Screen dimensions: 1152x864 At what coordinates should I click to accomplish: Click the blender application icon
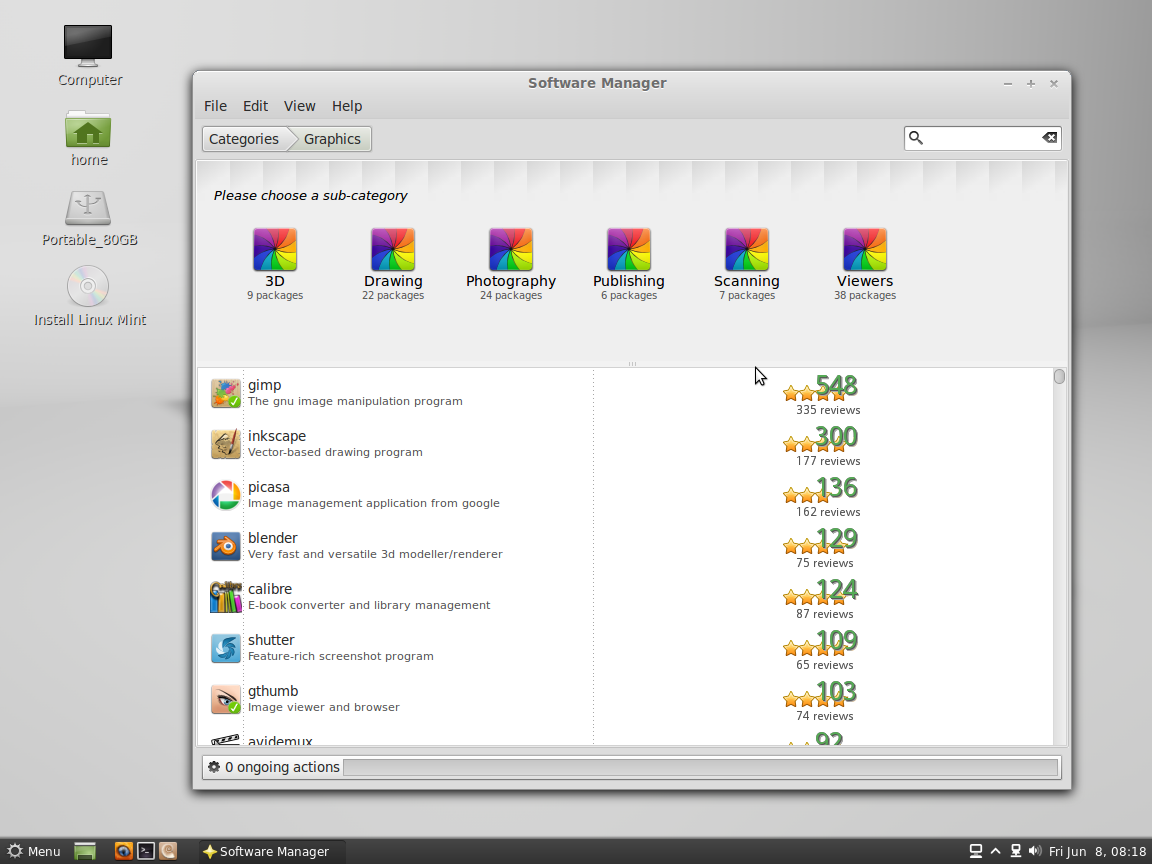pyautogui.click(x=226, y=546)
